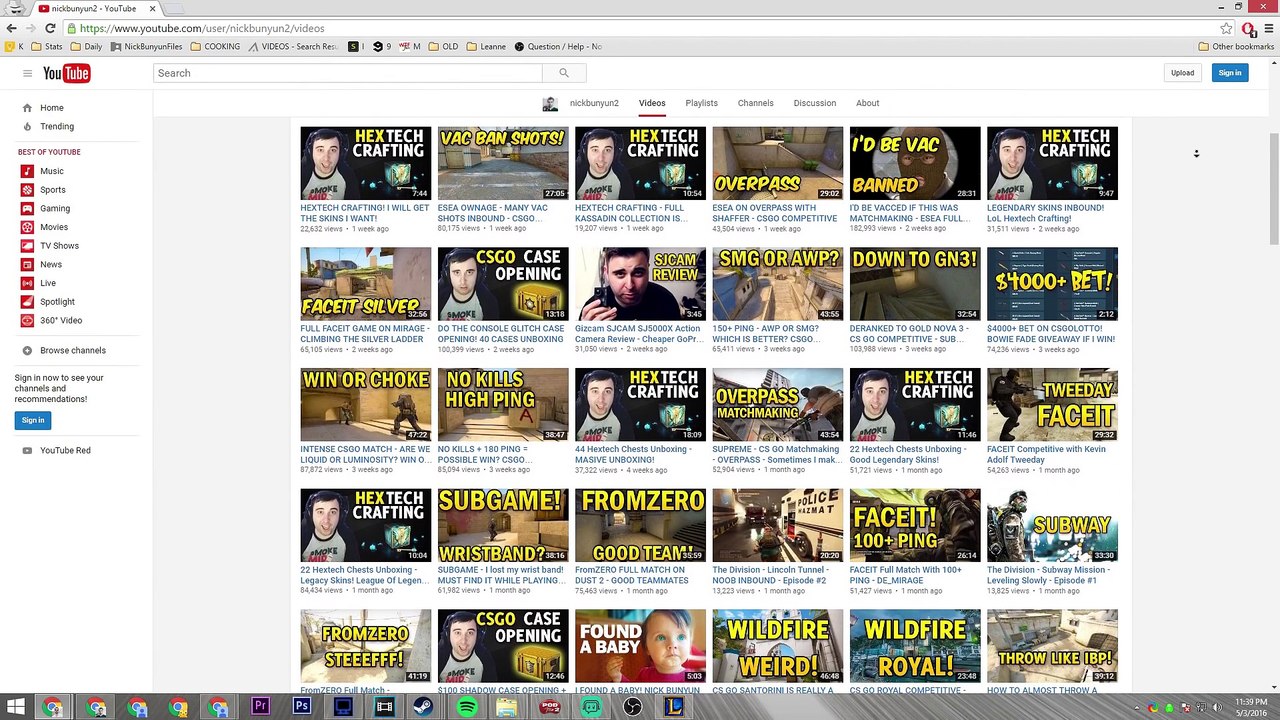Open the Spotlight category icon
Image resolution: width=1280 pixels, height=720 pixels.
[x=27, y=302]
